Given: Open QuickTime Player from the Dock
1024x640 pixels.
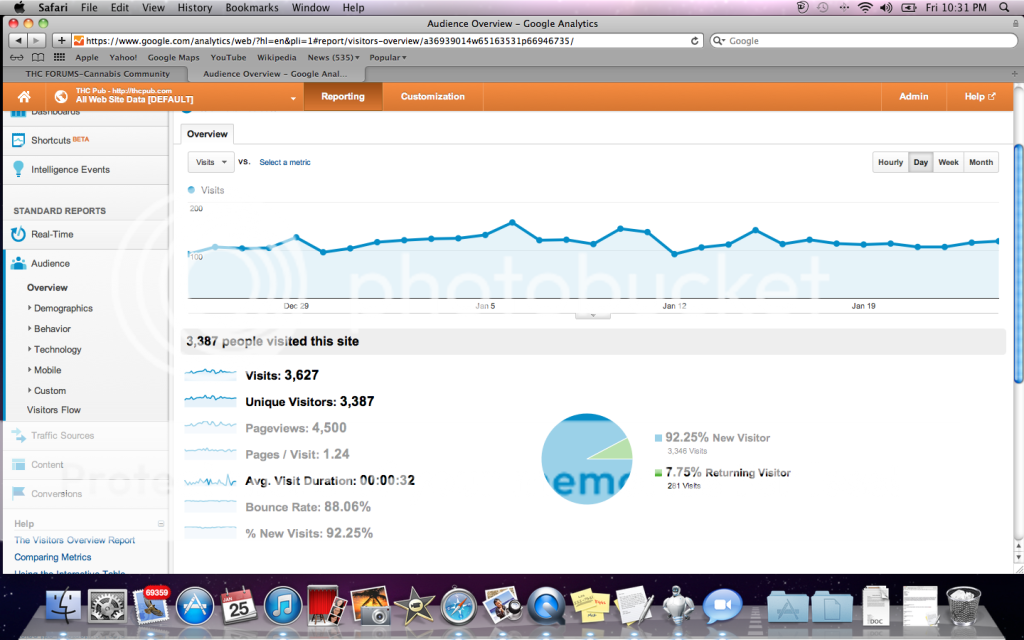Looking at the screenshot, I should pos(546,605).
